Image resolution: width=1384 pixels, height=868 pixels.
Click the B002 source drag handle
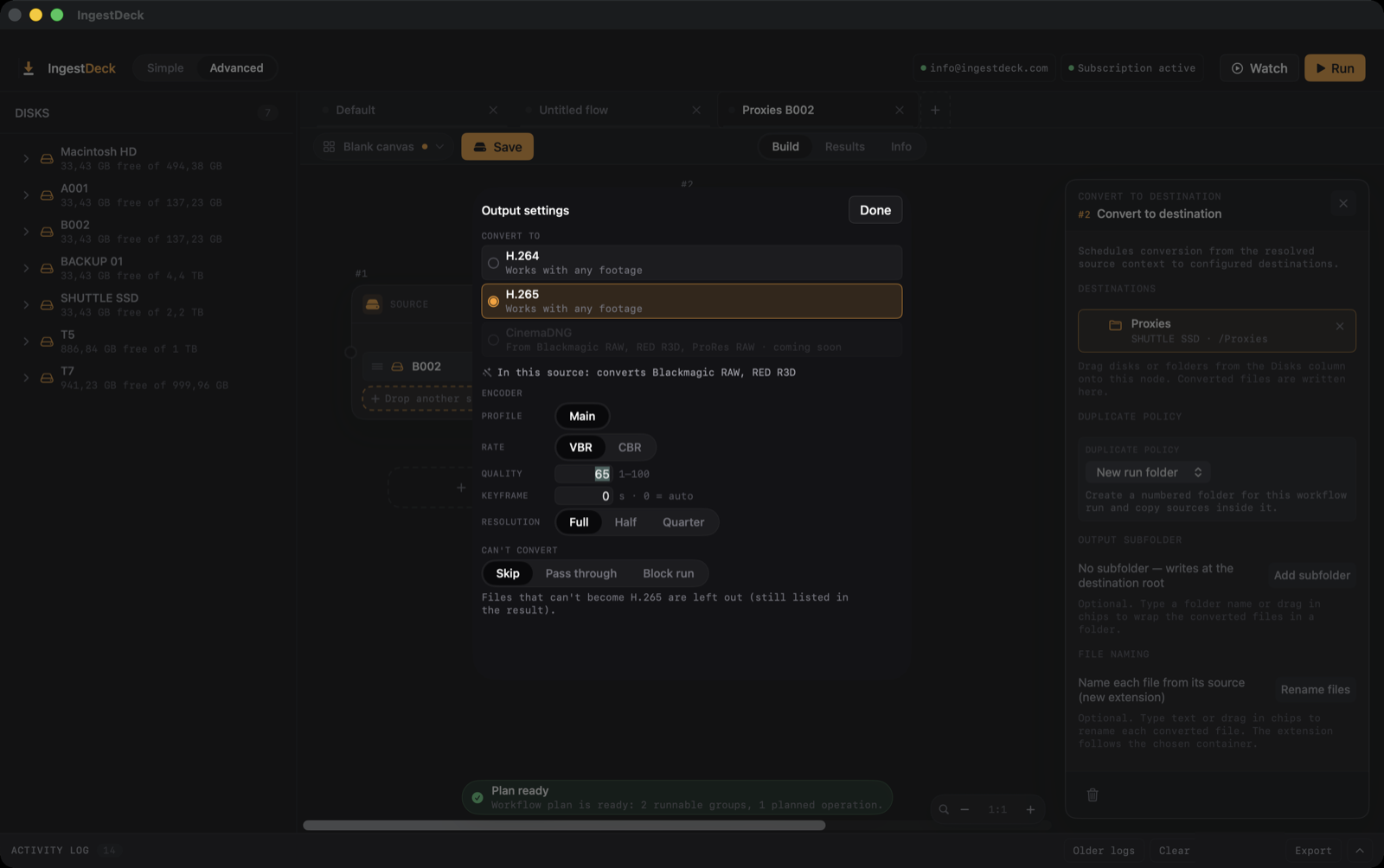point(377,367)
